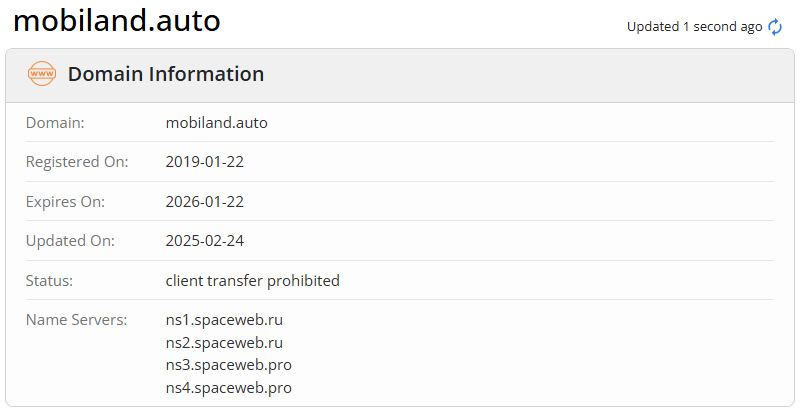Select the ns4.spaceweb.pro name server
Viewport: 801px width, 414px height.
229,387
